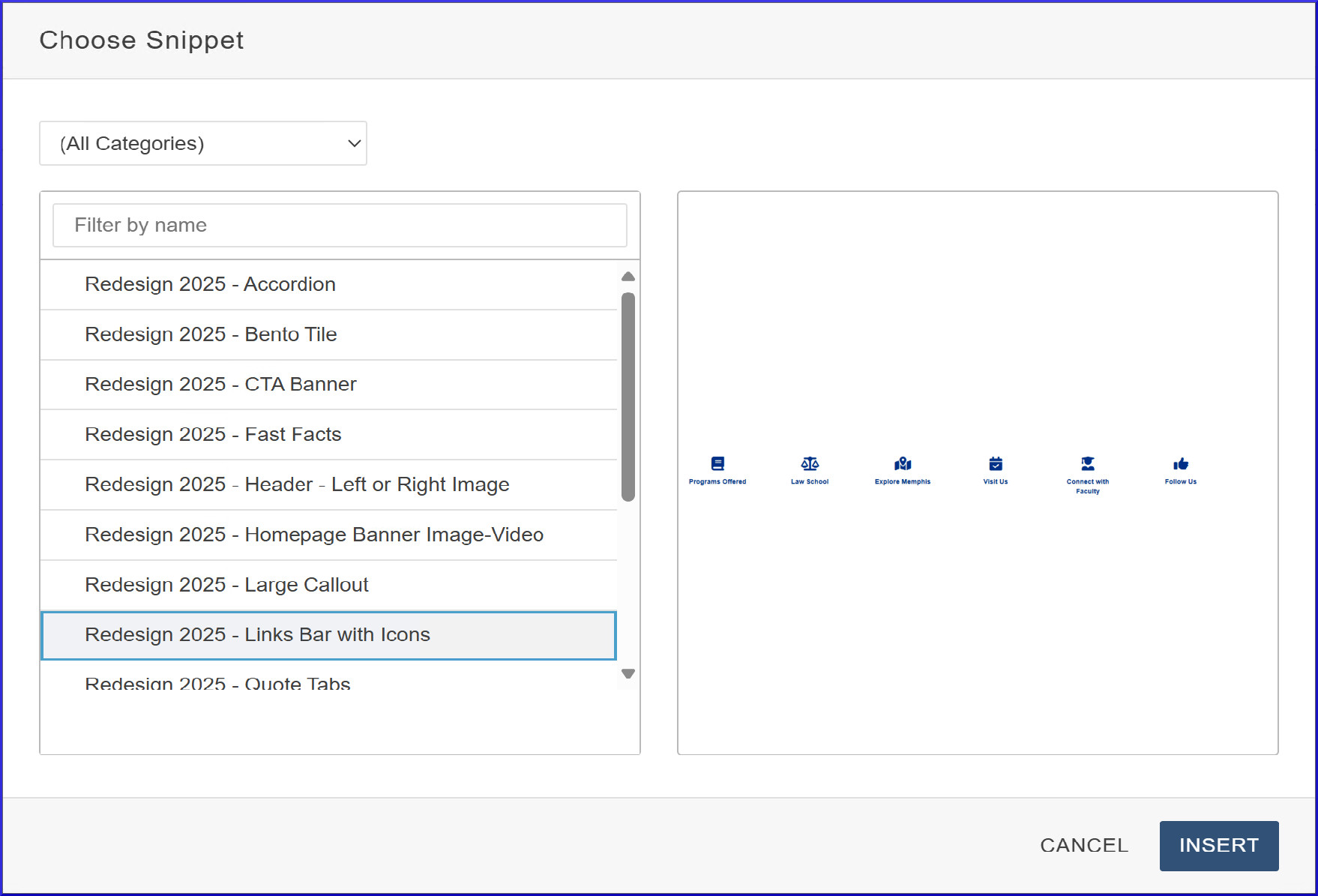The height and width of the screenshot is (896, 1318).
Task: Select Links Bar with Icons snippet
Action: [x=257, y=635]
